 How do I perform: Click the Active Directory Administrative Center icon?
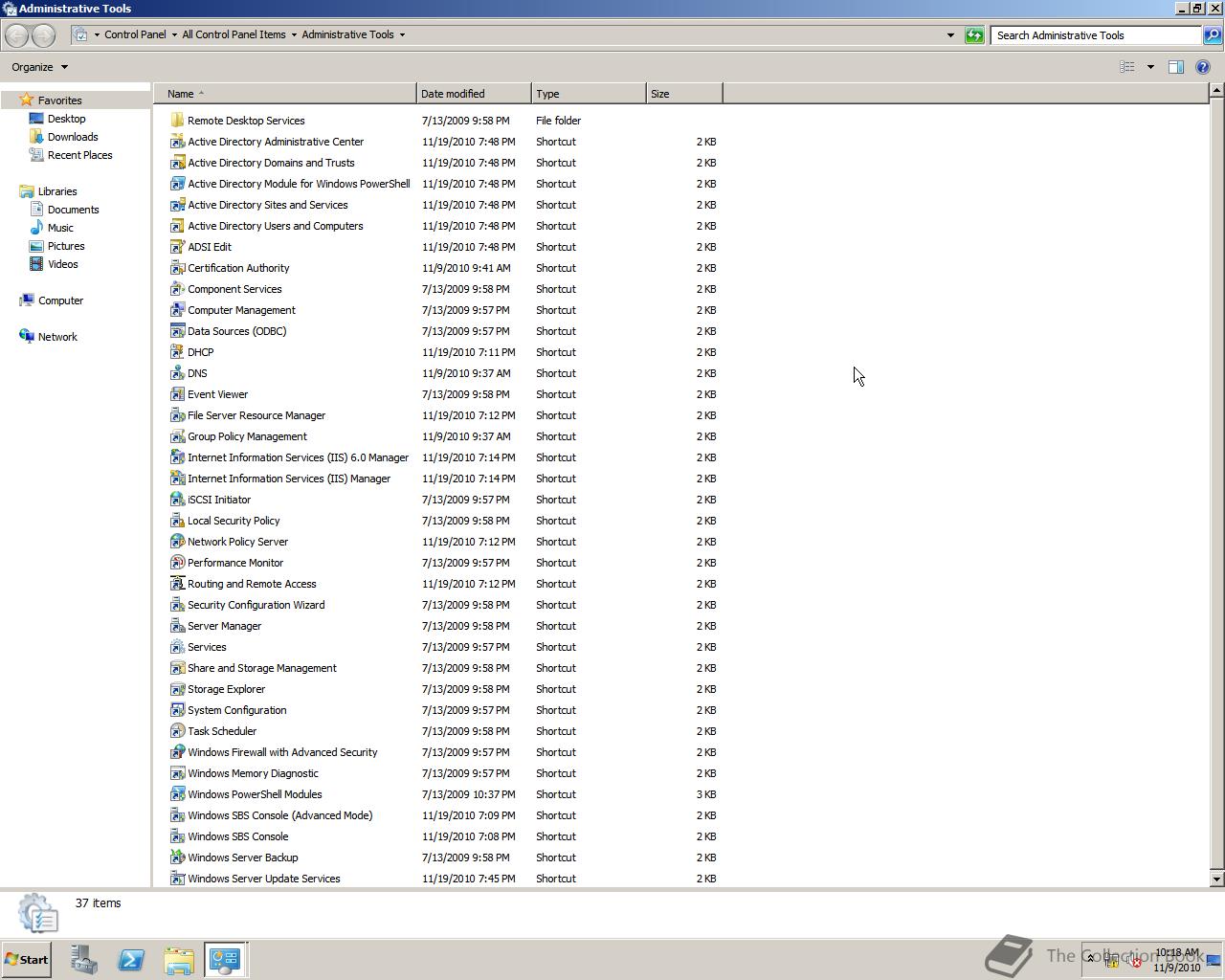[177, 142]
